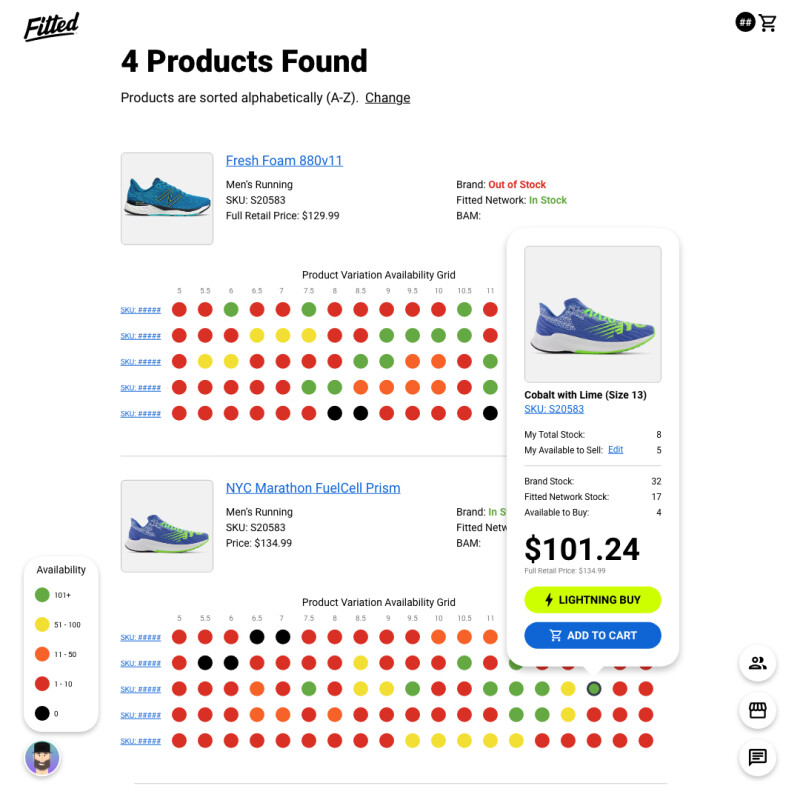800x800 pixels.
Task: Click the black 0 stock legend swatch
Action: 42,714
